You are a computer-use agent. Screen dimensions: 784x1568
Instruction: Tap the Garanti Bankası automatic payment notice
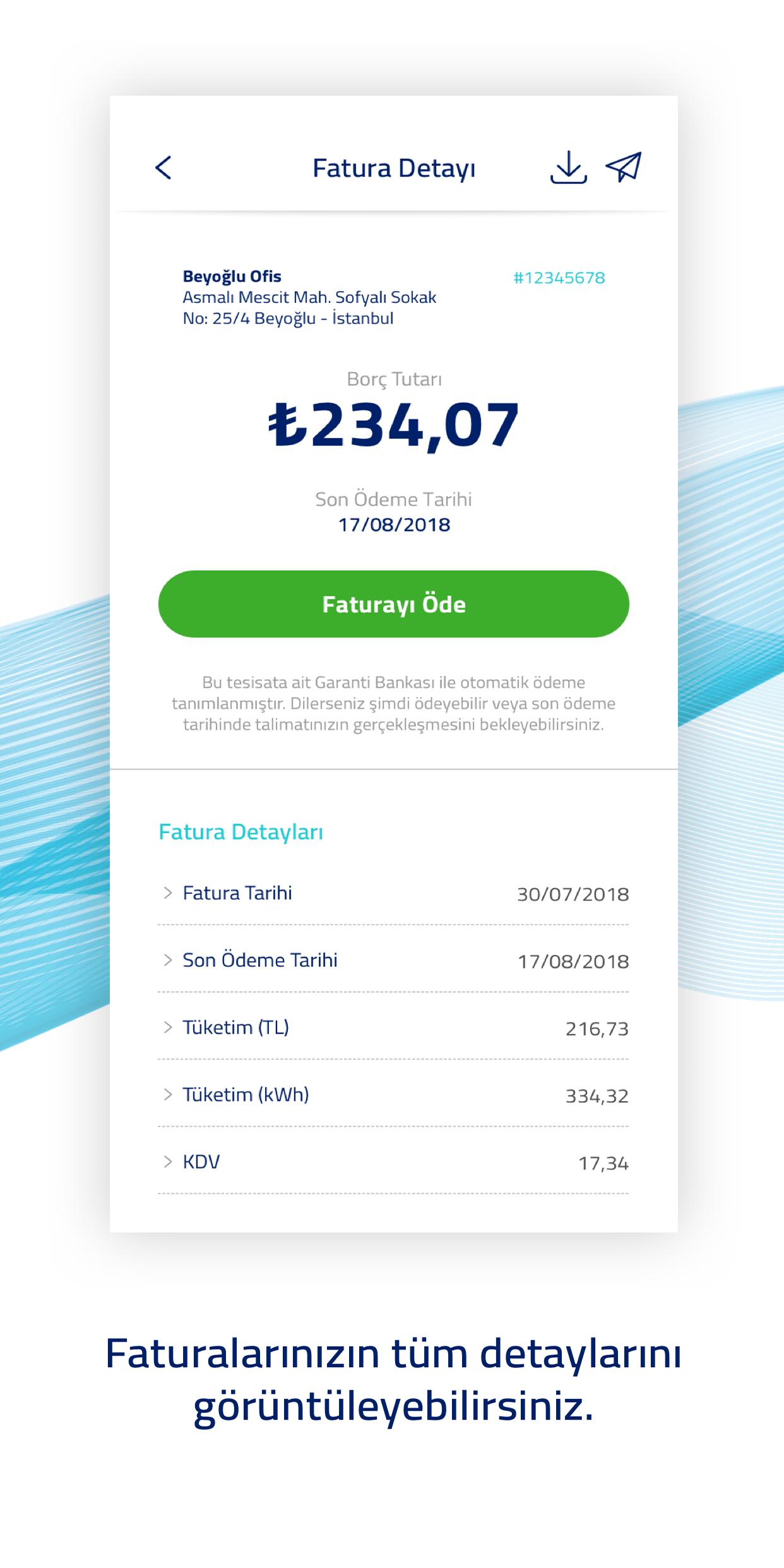[393, 703]
